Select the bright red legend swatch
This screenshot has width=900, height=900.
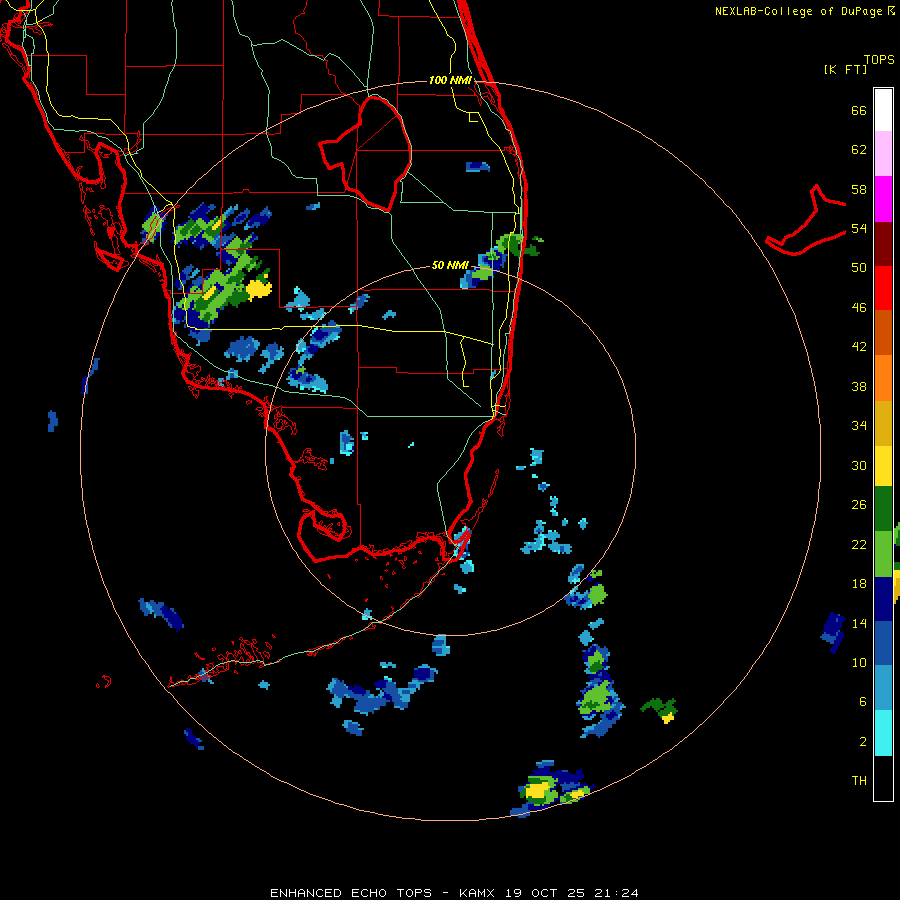883,288
